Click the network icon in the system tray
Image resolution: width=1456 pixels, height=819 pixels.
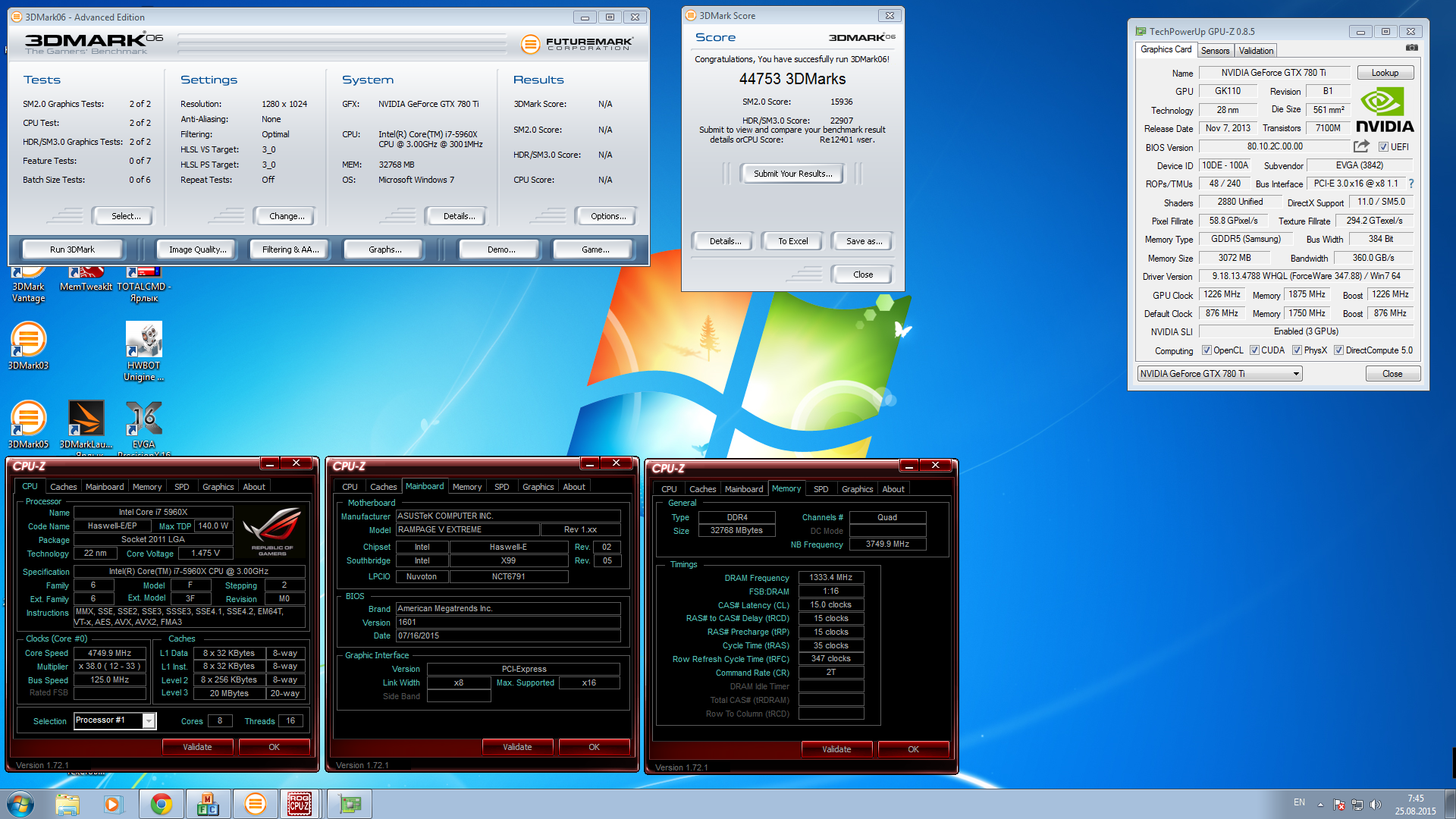tap(1357, 805)
